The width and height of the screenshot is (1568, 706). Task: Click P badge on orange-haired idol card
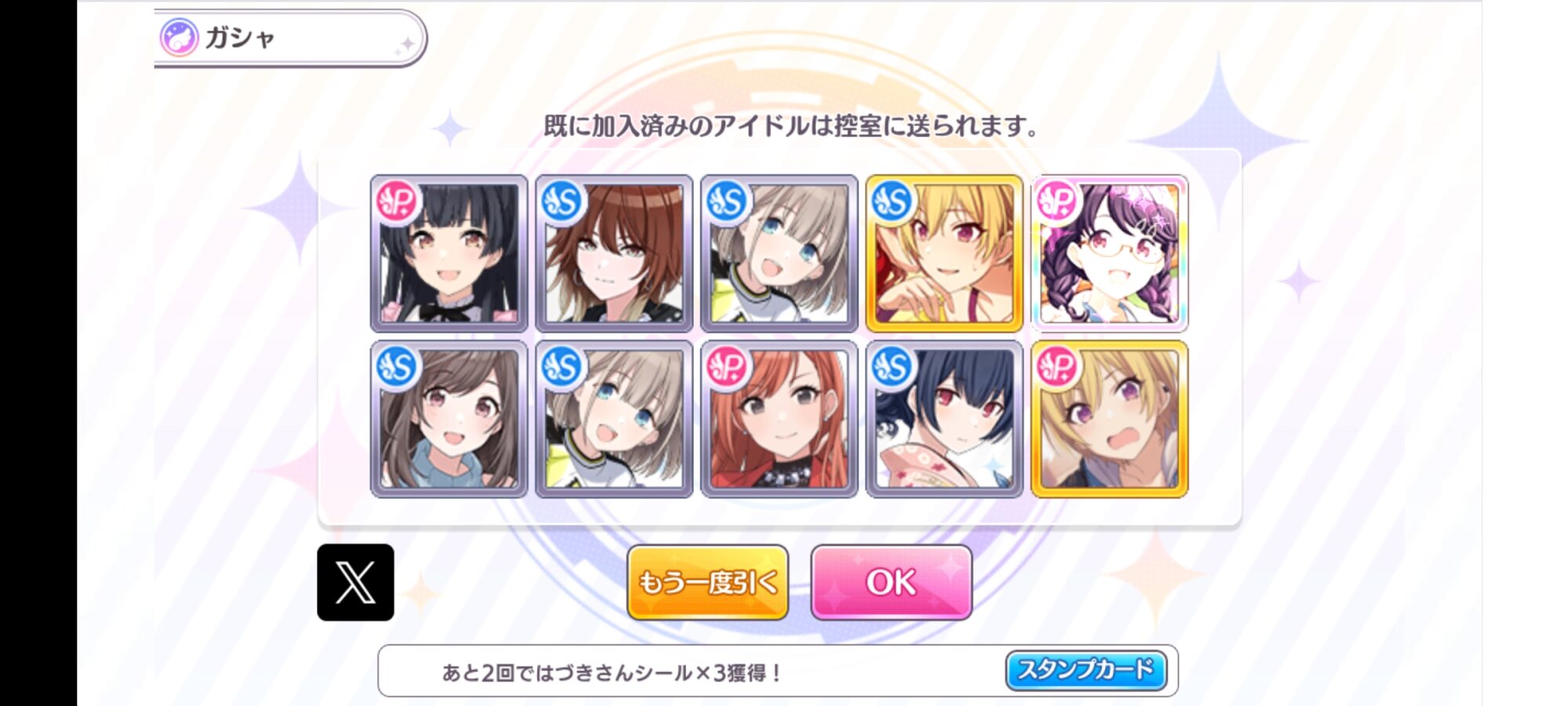tap(727, 367)
